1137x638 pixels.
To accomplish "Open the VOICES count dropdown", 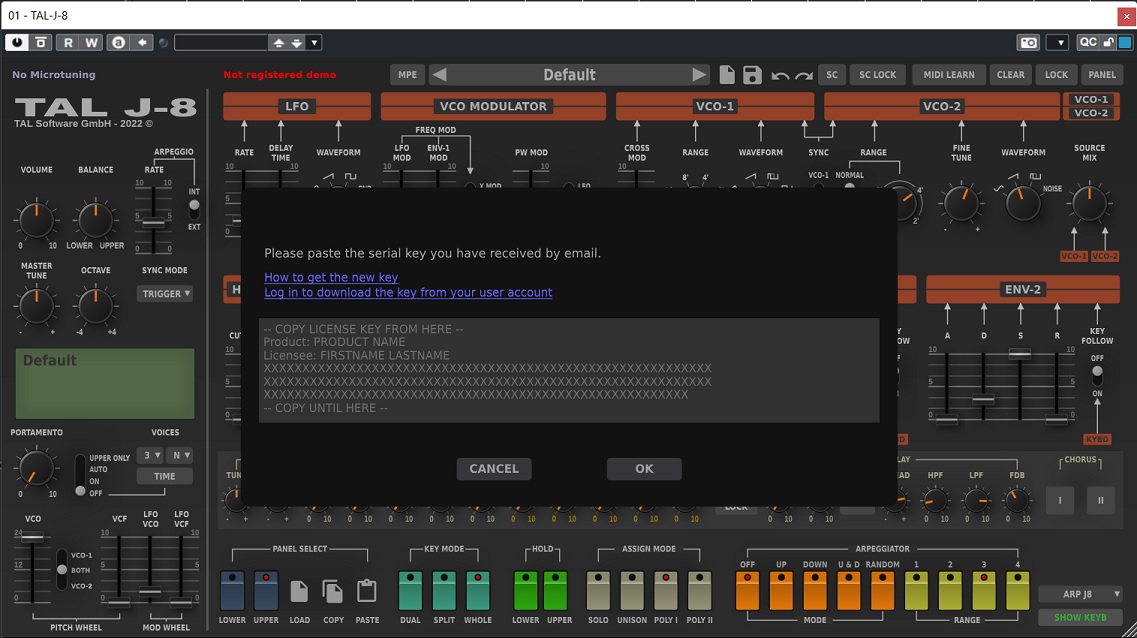I will tap(149, 455).
